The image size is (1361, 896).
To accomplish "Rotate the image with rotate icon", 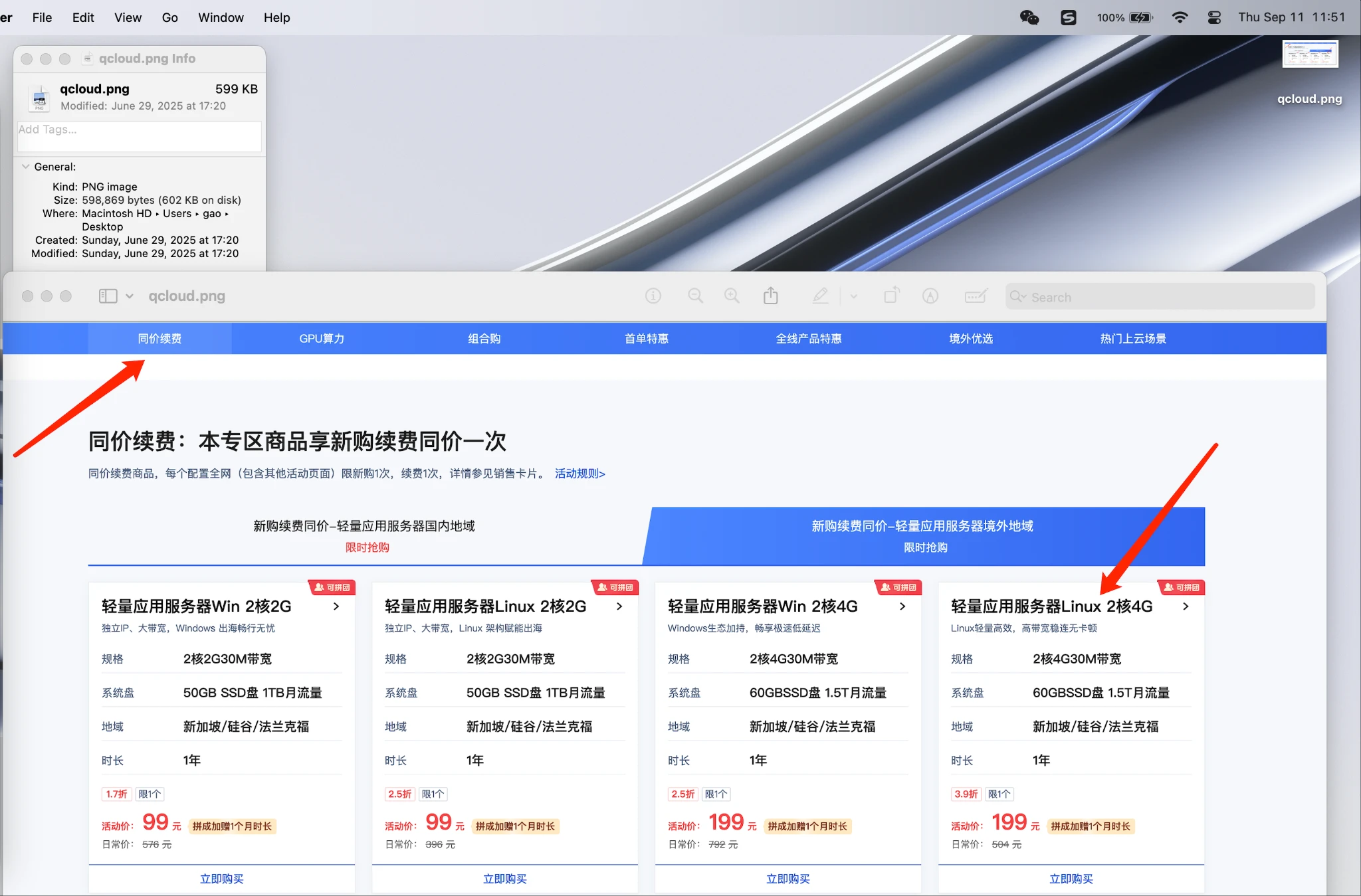I will pyautogui.click(x=892, y=295).
